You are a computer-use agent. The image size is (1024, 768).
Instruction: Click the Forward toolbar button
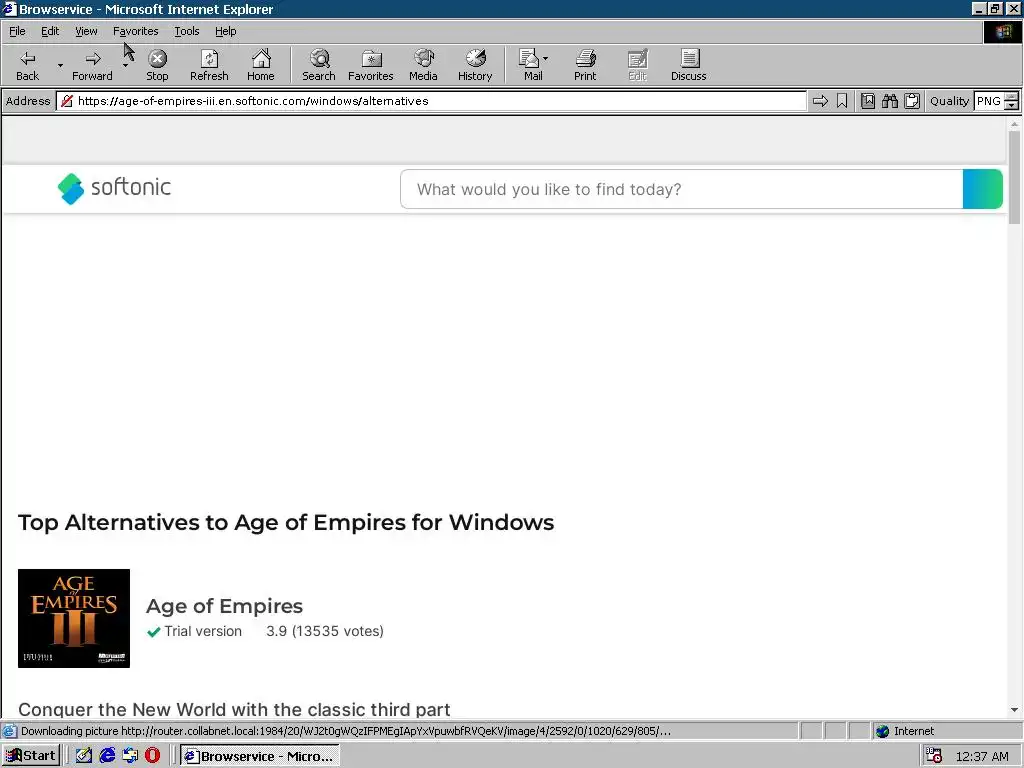[92, 65]
